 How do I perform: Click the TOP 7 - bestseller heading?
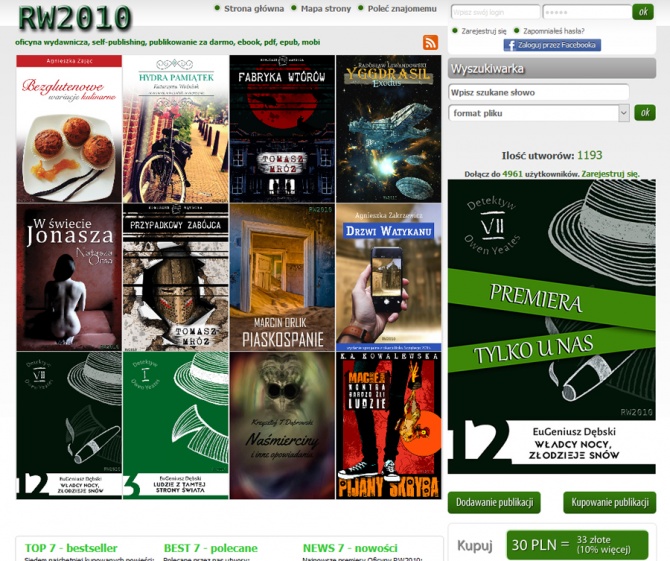[x=71, y=548]
